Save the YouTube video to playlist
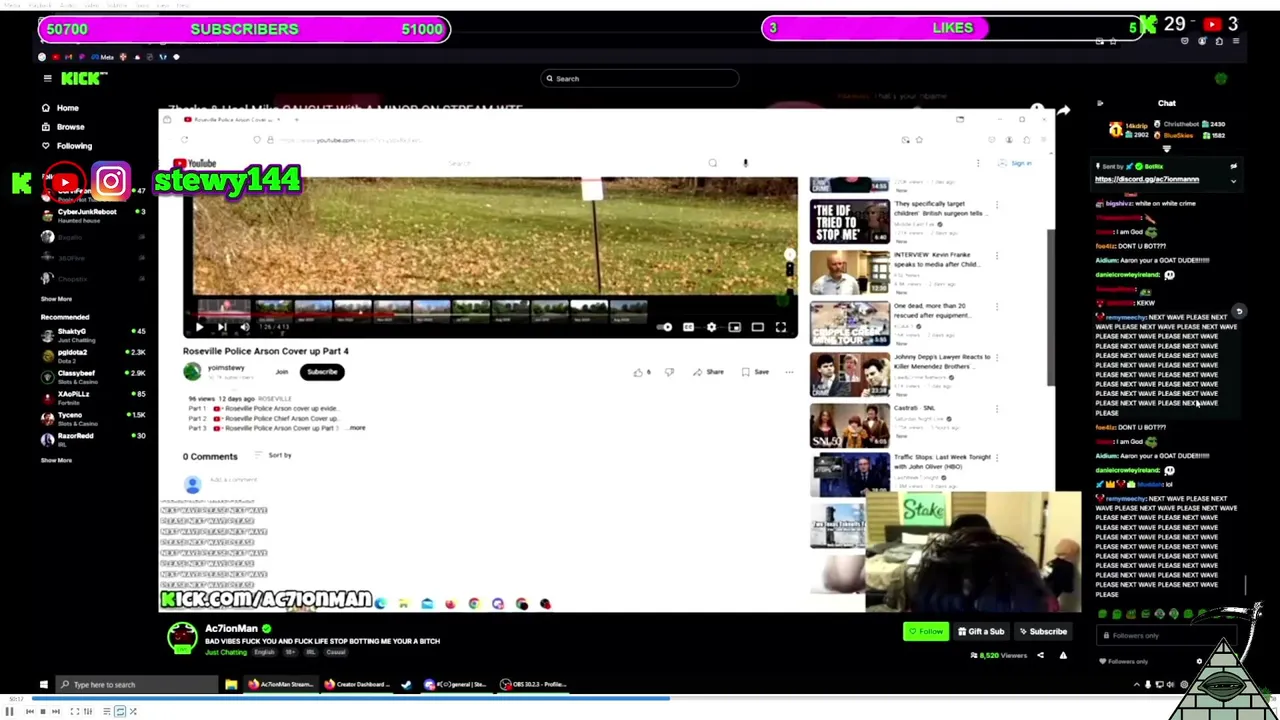1280x720 pixels. pos(755,372)
